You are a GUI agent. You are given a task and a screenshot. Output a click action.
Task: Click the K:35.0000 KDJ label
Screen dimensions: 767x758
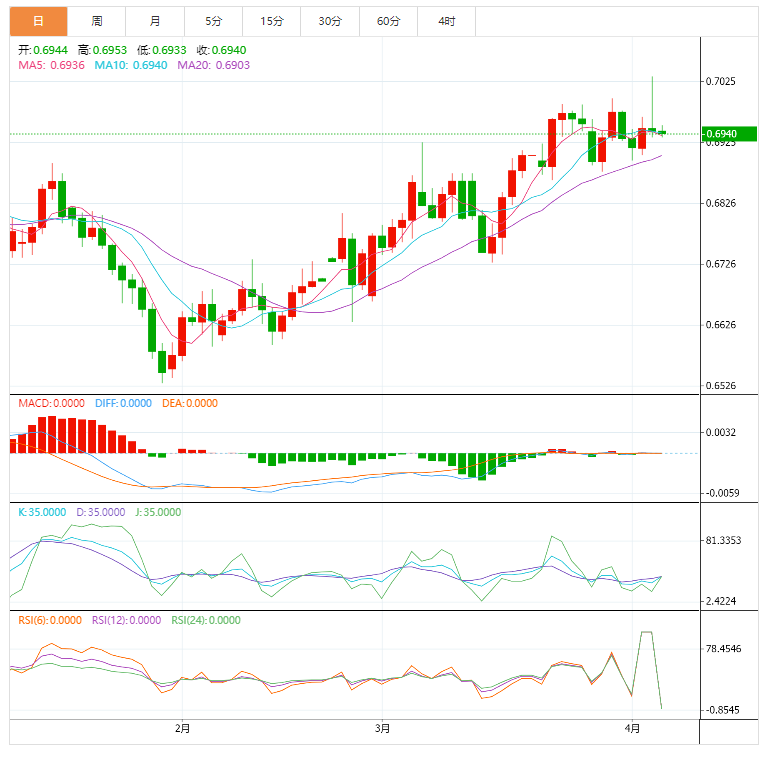click(42, 512)
